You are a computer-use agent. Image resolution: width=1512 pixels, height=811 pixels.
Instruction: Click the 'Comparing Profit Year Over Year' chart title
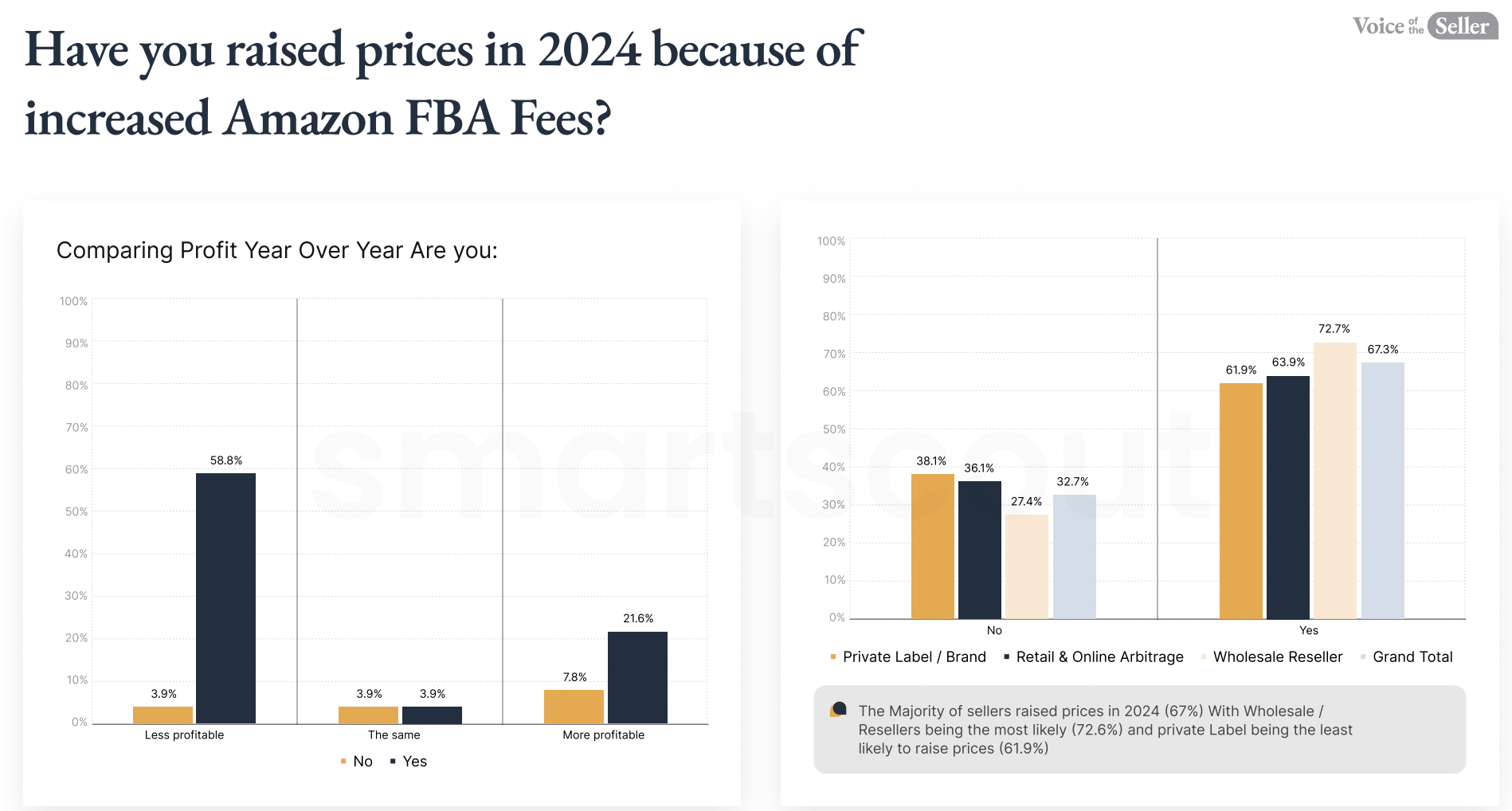tap(277, 251)
